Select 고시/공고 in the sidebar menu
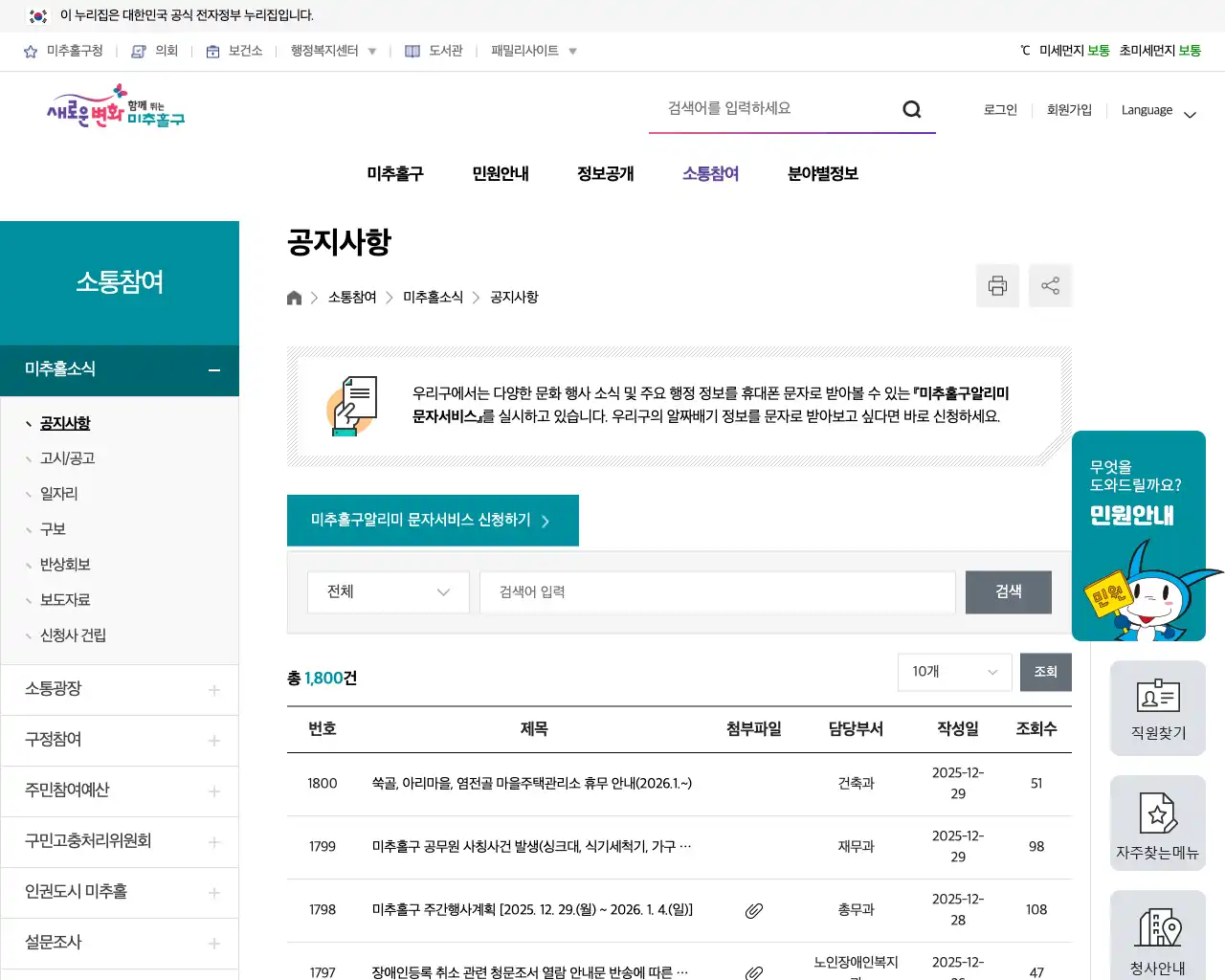This screenshot has width=1225, height=980. tap(67, 457)
